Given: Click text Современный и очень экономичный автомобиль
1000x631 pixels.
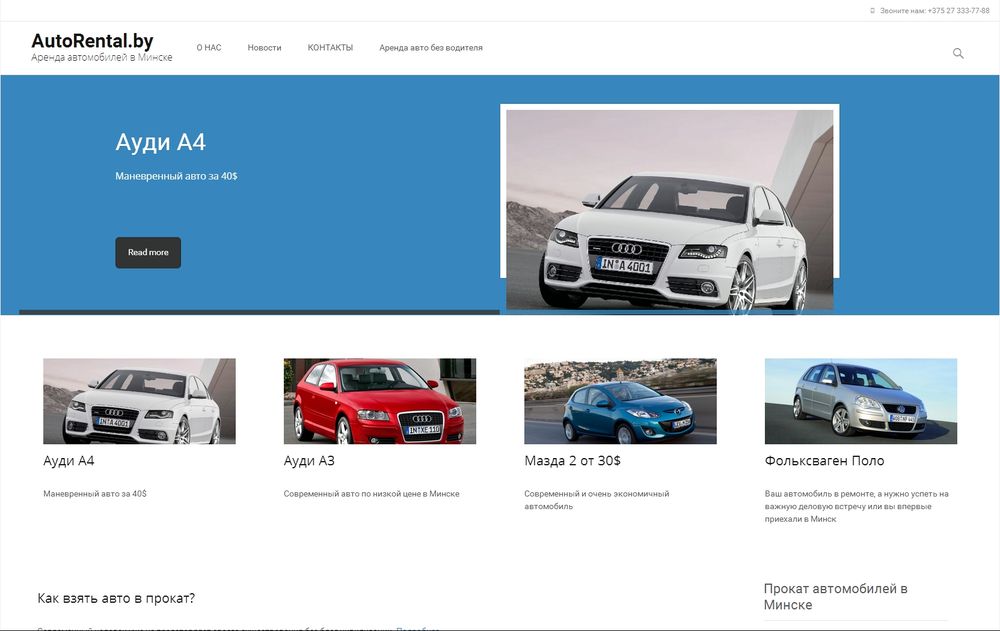Looking at the screenshot, I should (596, 500).
